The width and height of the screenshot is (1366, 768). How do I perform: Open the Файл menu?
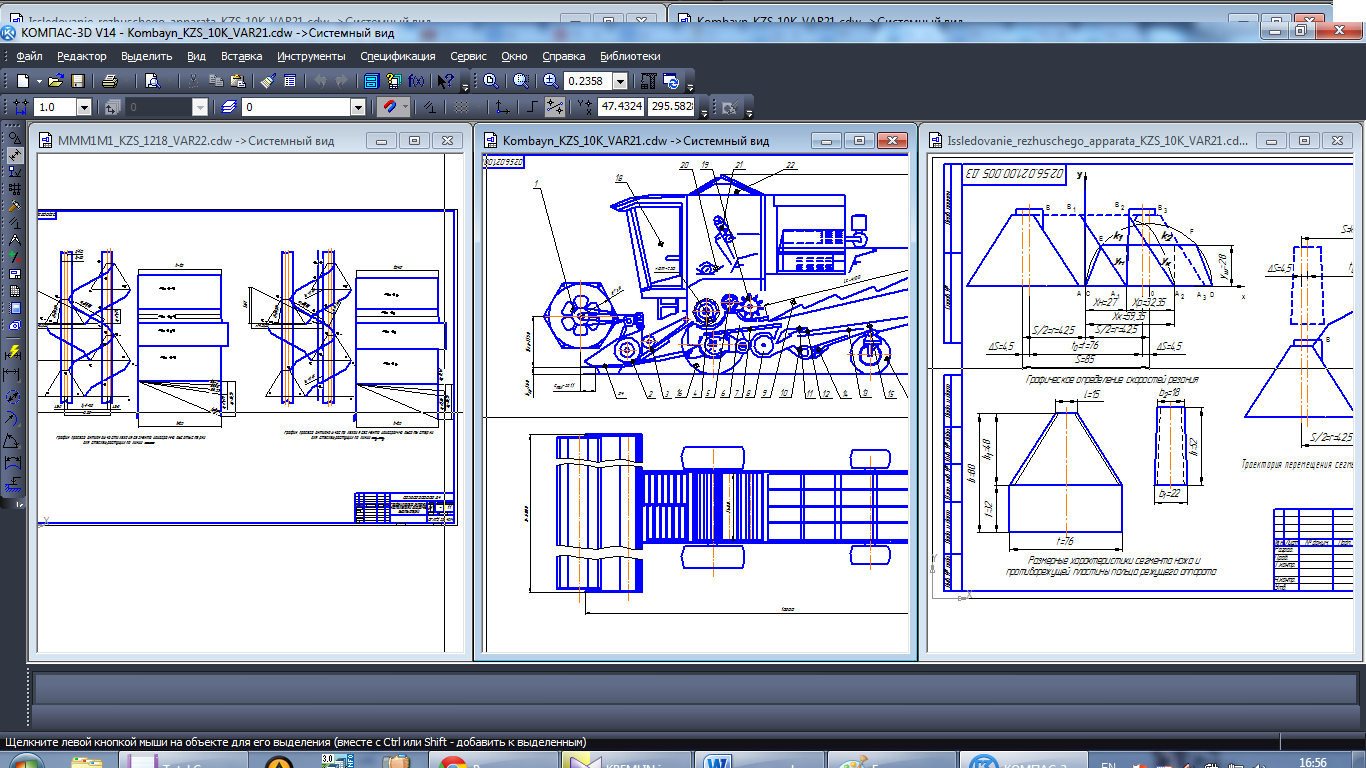coord(29,56)
